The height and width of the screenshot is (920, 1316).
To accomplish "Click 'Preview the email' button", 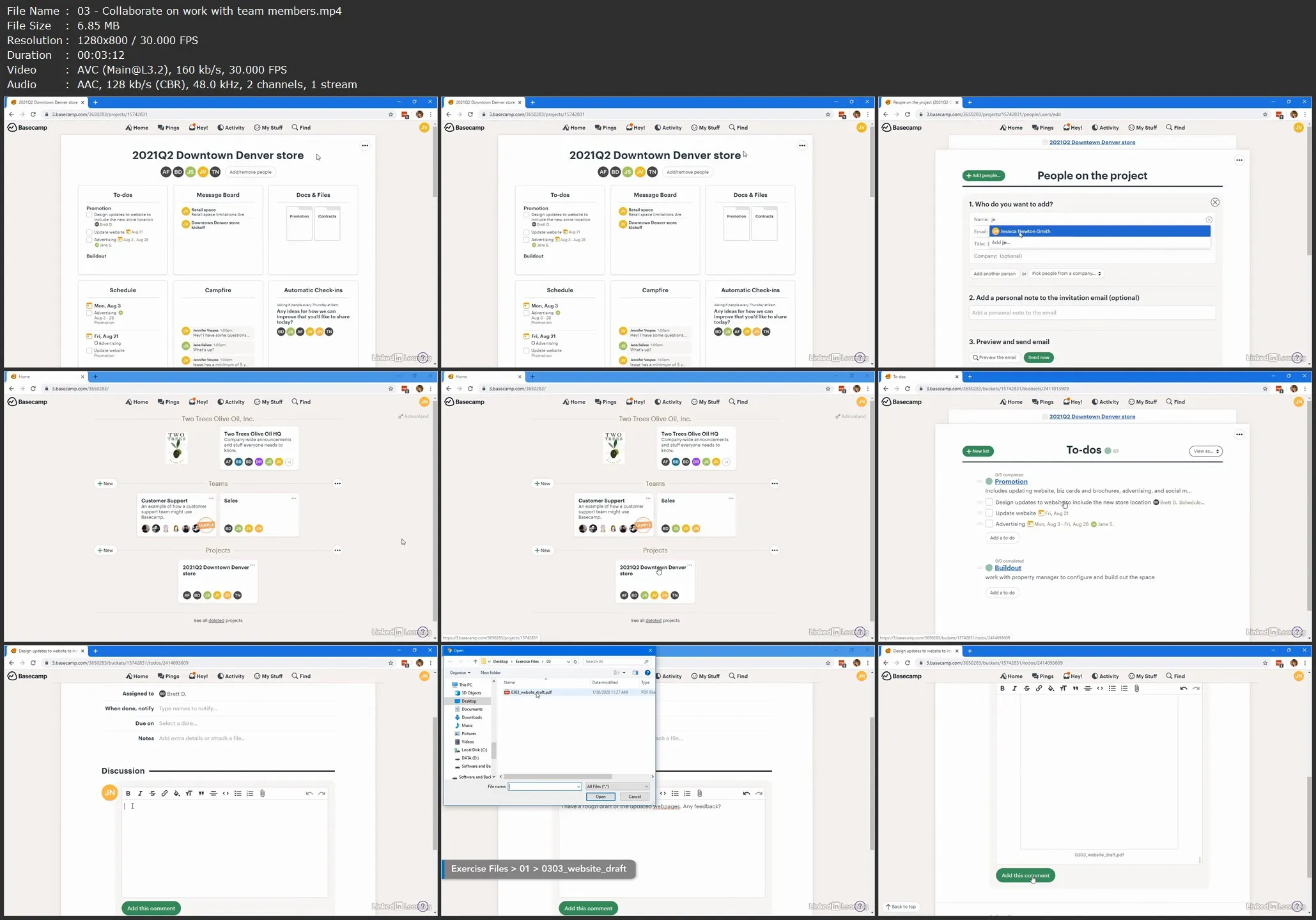I will point(995,358).
